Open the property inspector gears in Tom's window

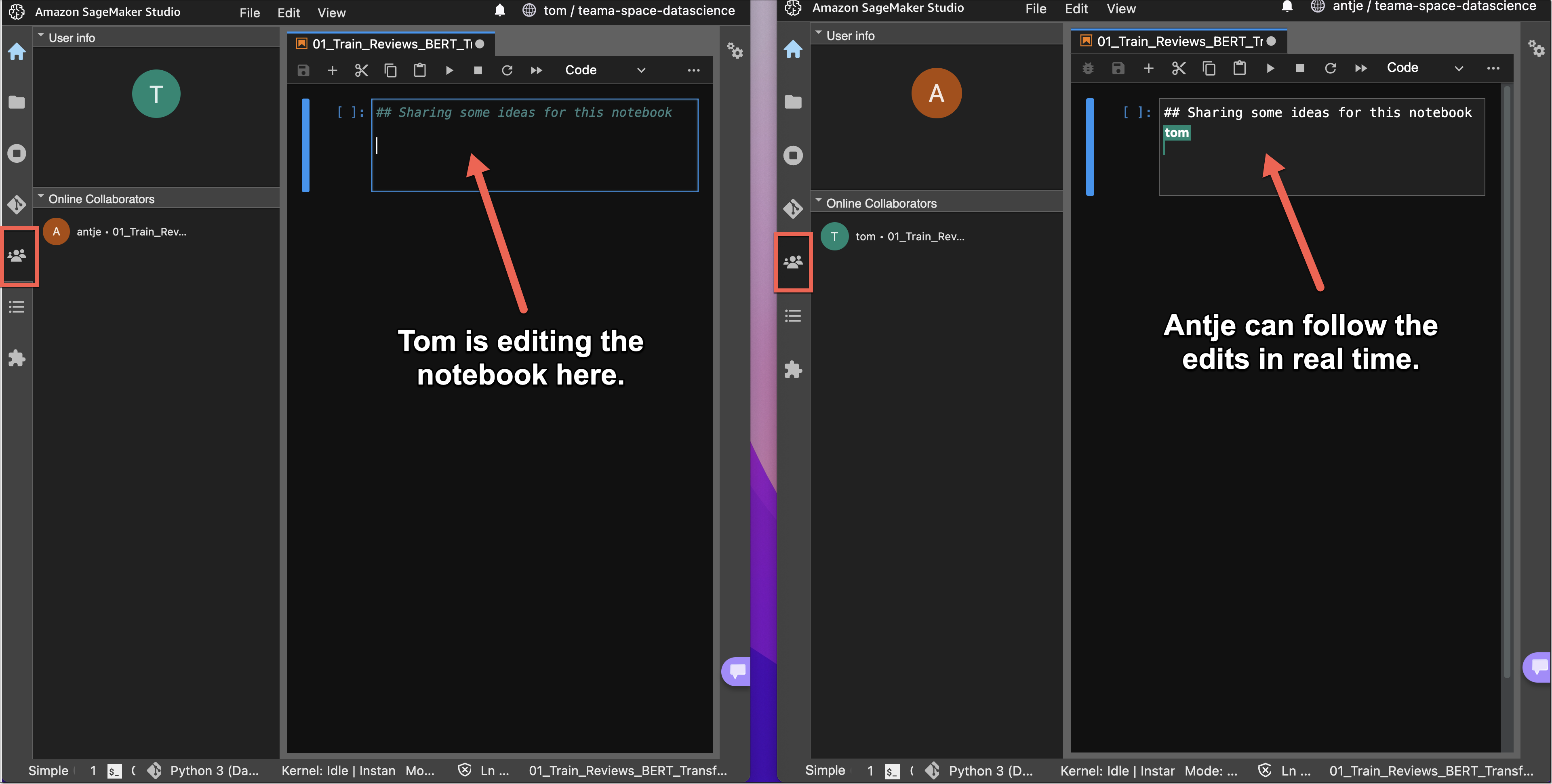[735, 50]
